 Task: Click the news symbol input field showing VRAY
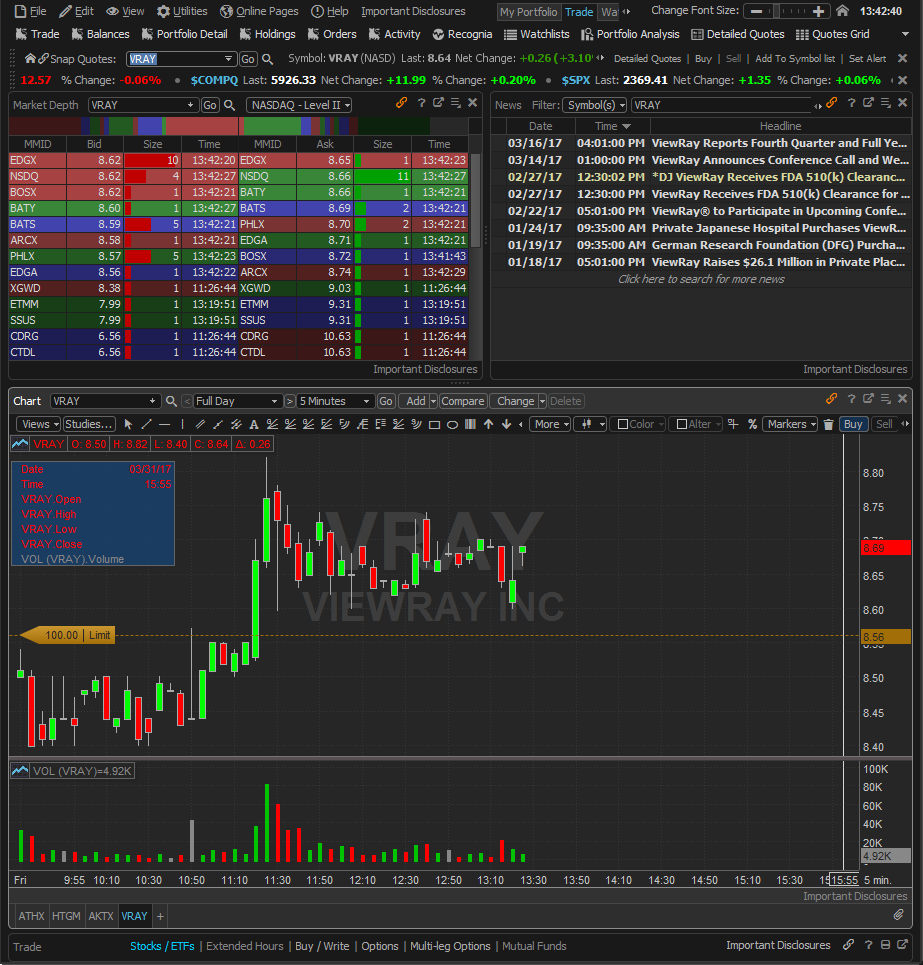click(x=721, y=105)
